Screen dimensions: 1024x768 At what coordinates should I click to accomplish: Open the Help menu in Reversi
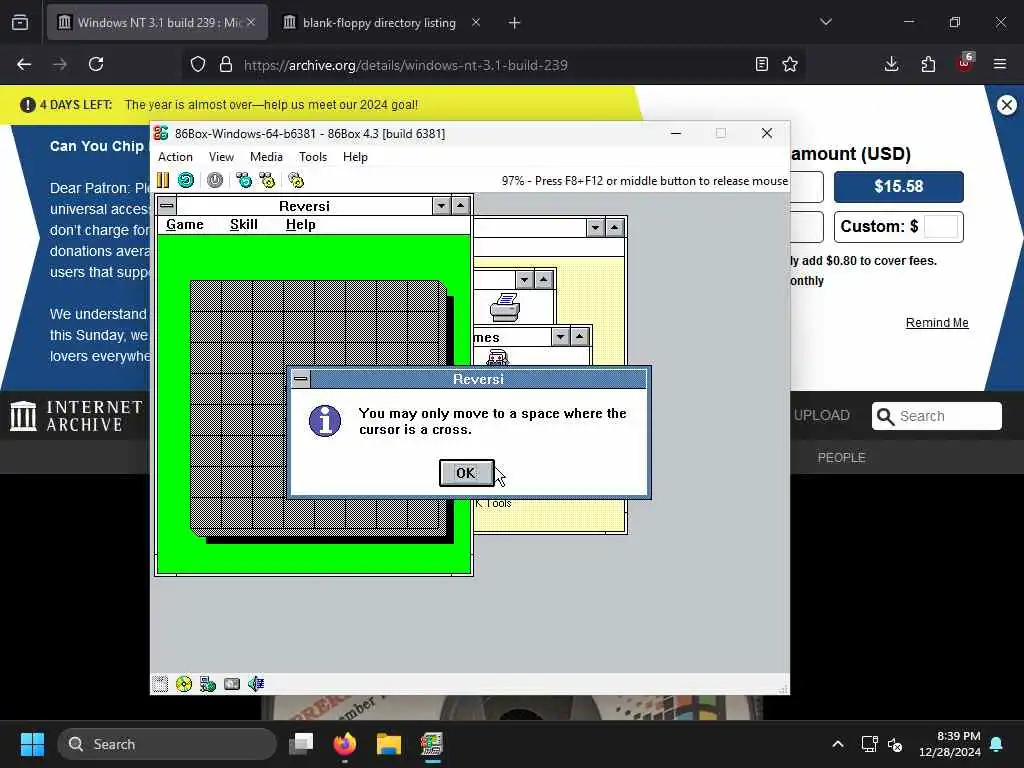[x=300, y=225]
